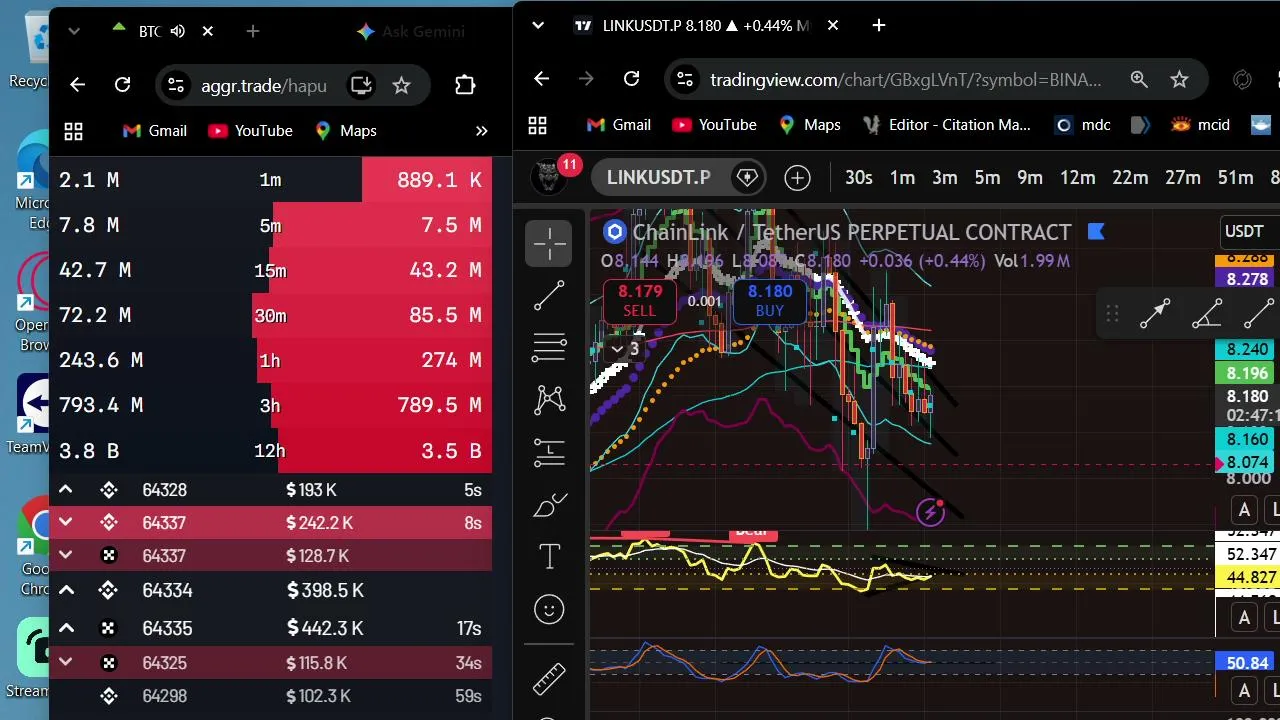Open zoom options in the TradingView address bar
The image size is (1280, 720).
point(1139,79)
